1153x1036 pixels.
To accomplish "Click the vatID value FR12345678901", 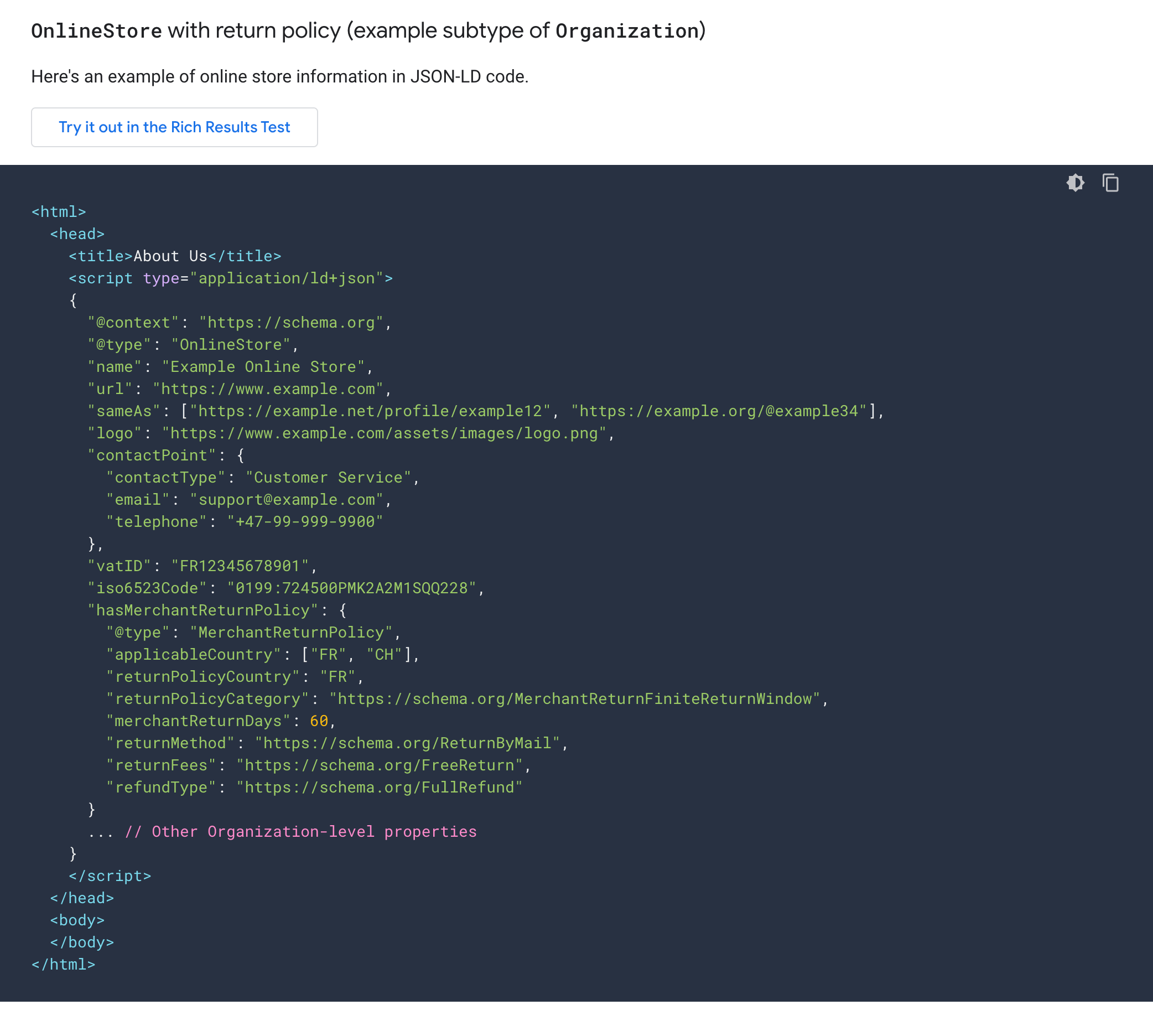I will coord(240,566).
